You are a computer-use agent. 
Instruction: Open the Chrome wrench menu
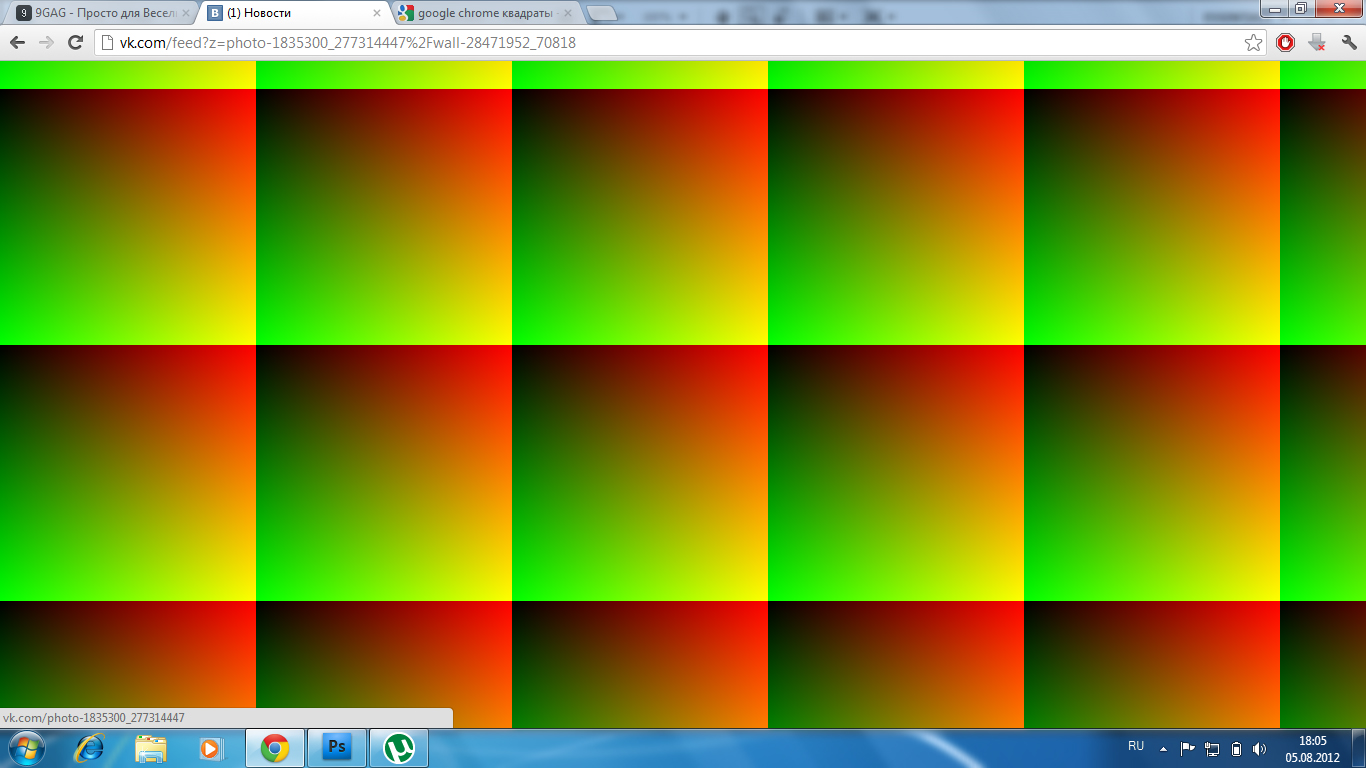pos(1349,43)
